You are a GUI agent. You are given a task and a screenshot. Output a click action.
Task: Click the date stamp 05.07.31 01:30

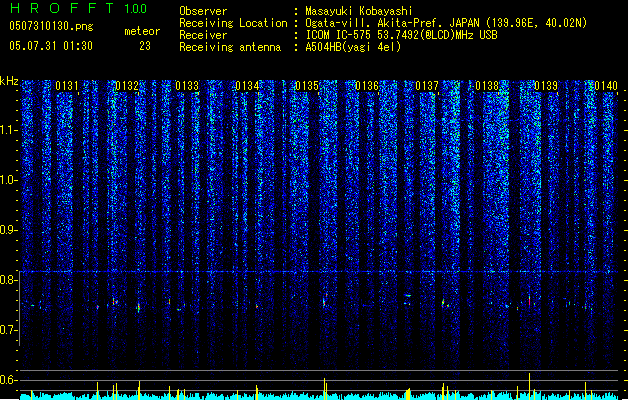click(51, 46)
